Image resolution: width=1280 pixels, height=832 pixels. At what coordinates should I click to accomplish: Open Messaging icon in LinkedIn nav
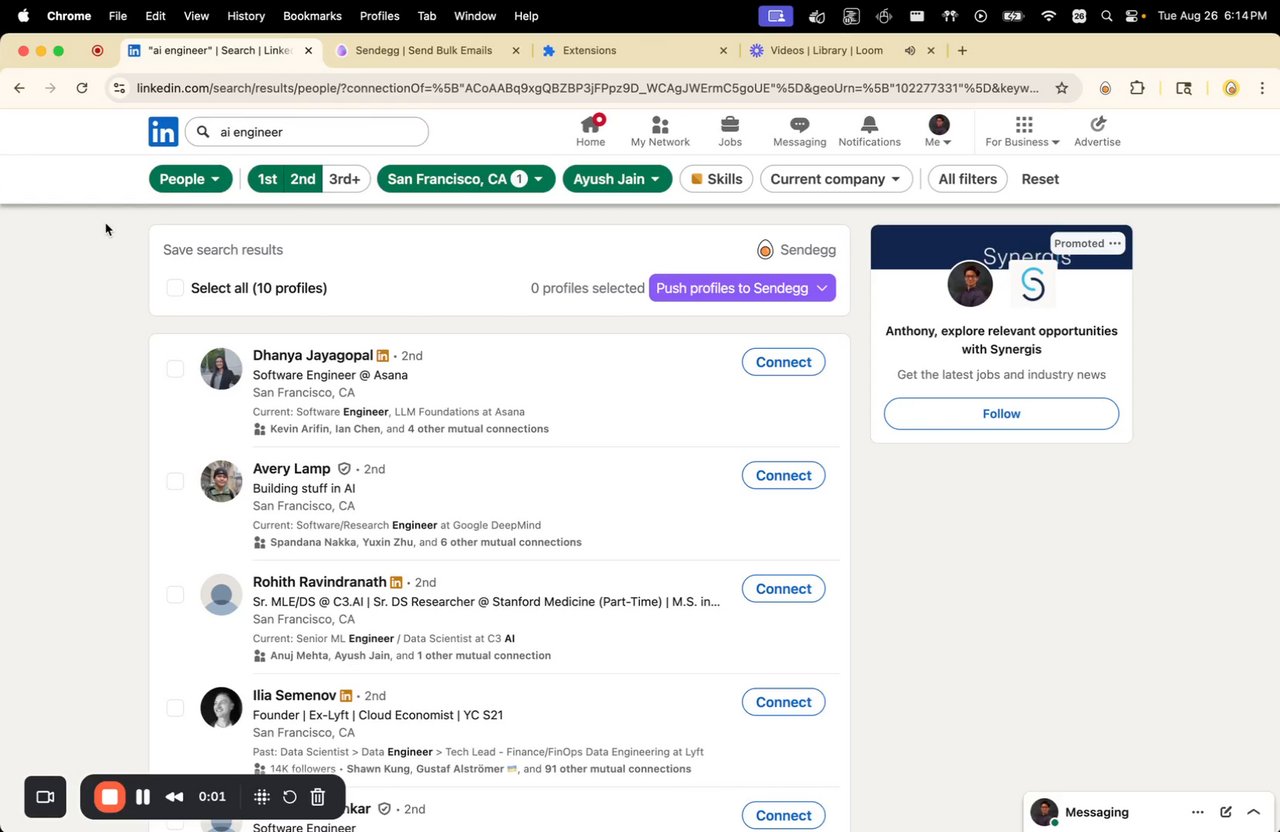click(799, 125)
